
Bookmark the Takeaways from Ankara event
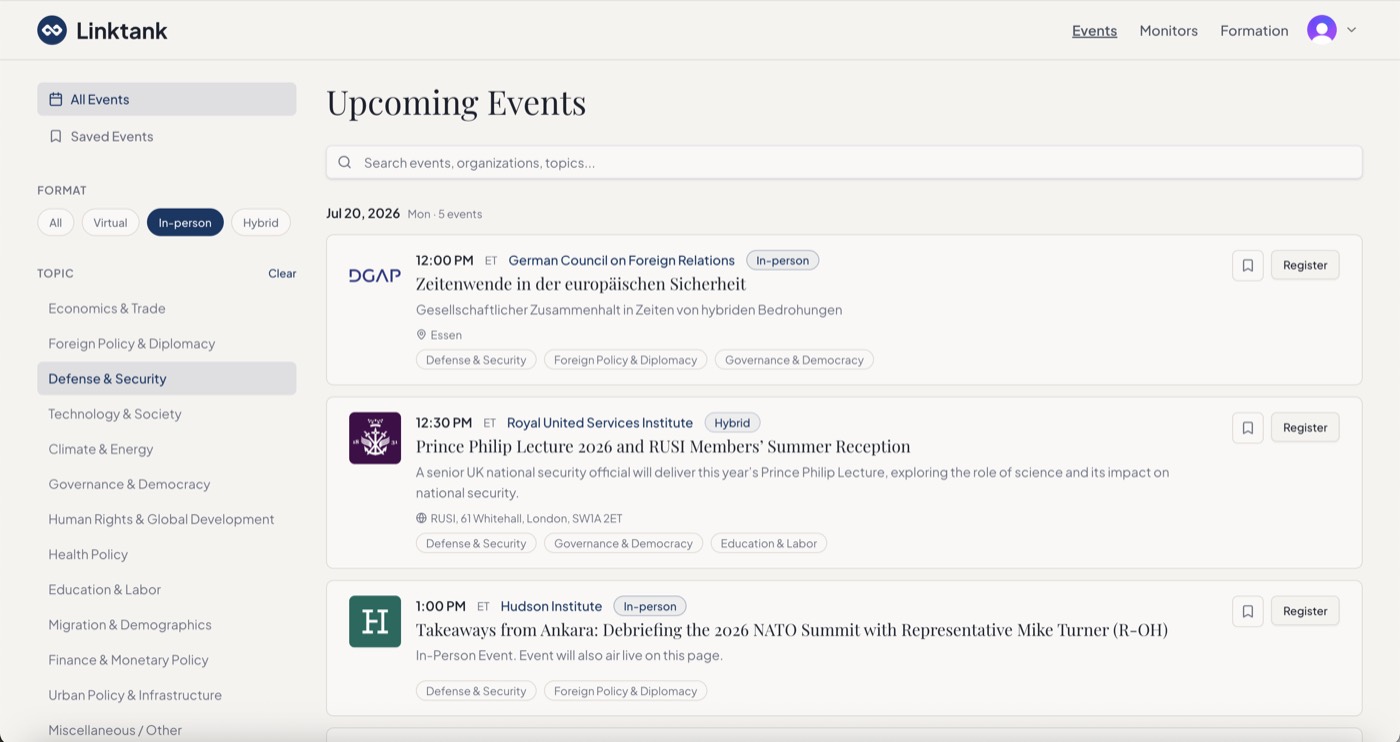click(x=1248, y=611)
